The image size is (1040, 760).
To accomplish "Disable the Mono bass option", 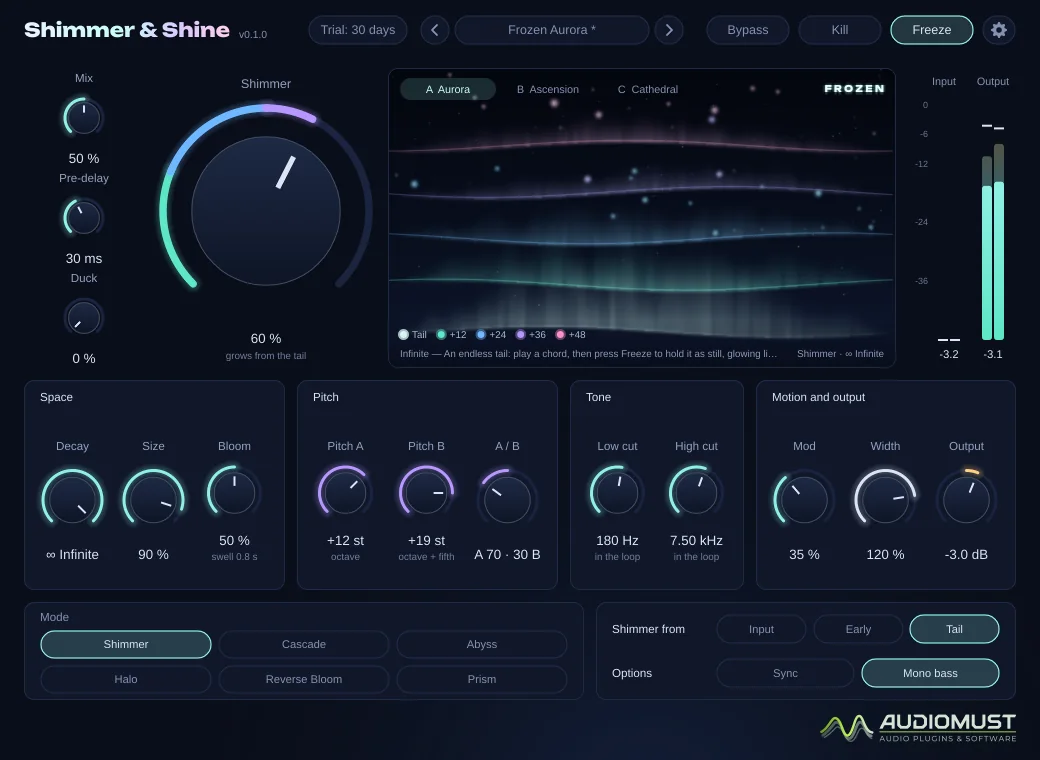I will 930,673.
